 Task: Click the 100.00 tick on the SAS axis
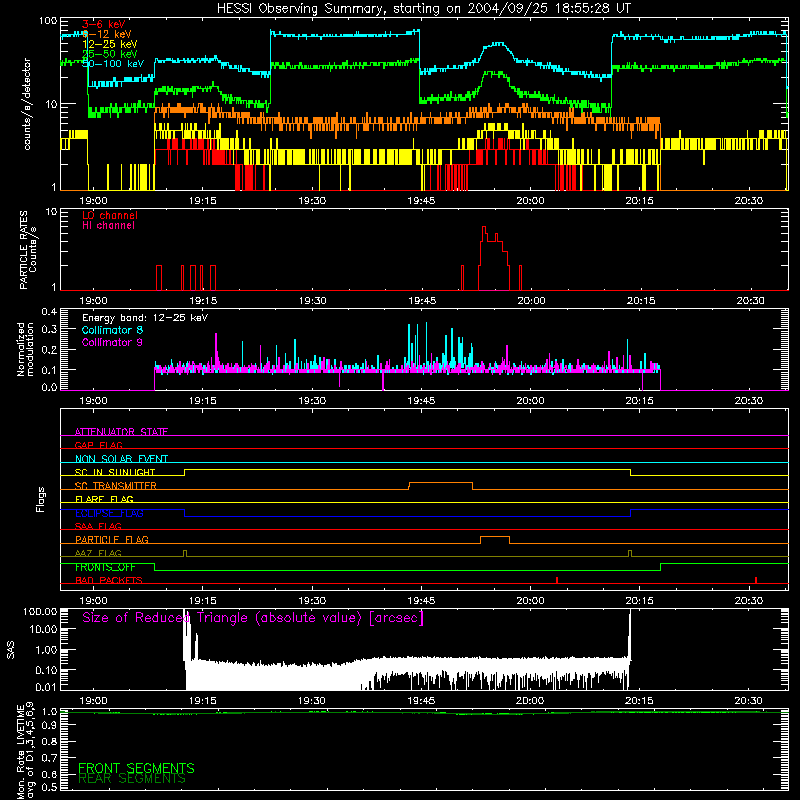pyautogui.click(x=40, y=611)
